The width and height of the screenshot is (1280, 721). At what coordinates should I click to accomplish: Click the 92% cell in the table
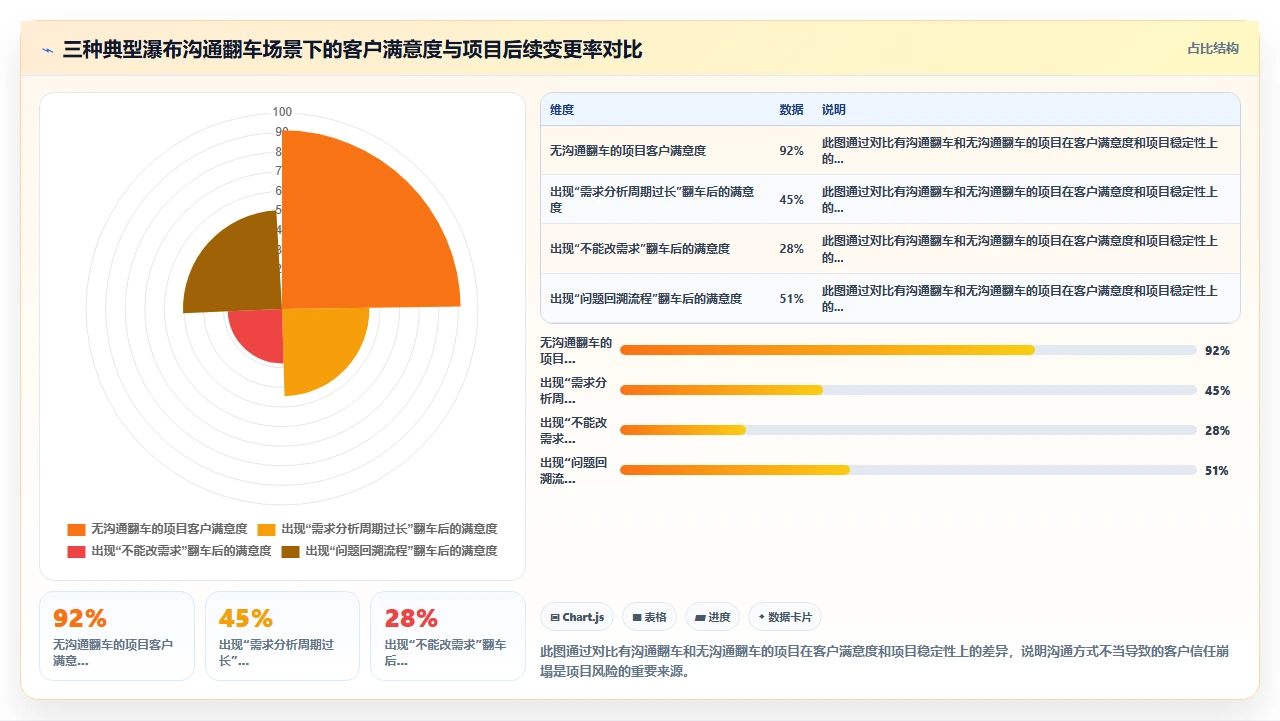791,151
